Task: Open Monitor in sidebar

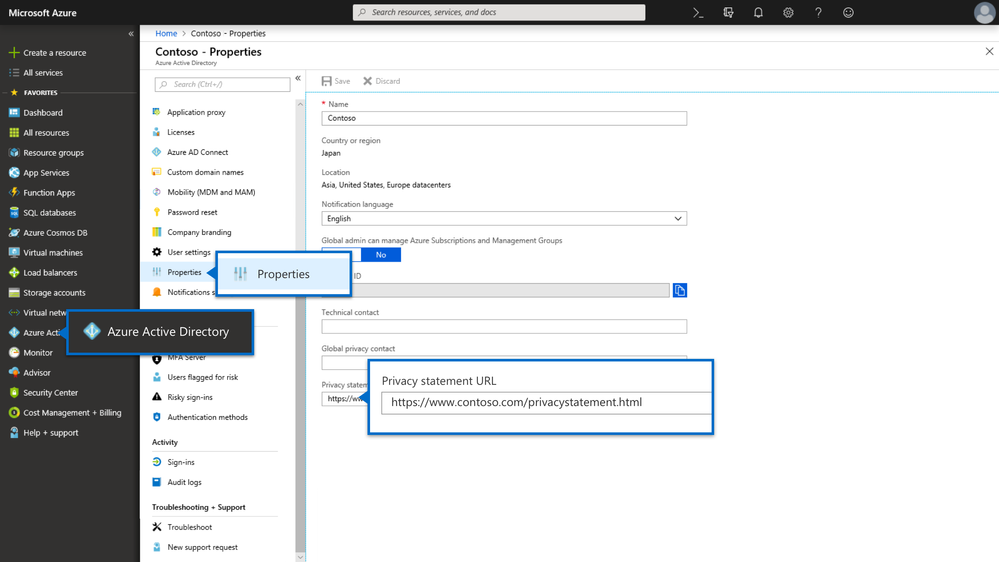Action: [x=31, y=352]
